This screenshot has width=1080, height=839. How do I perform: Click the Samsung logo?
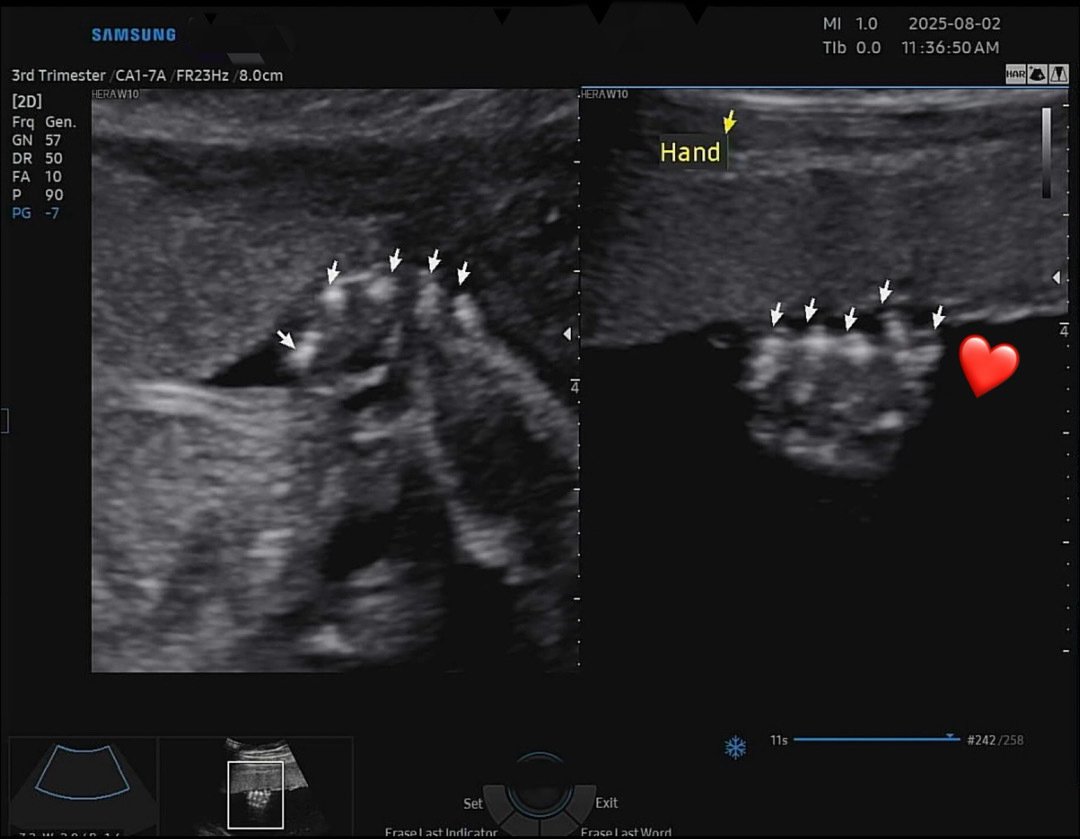(134, 35)
